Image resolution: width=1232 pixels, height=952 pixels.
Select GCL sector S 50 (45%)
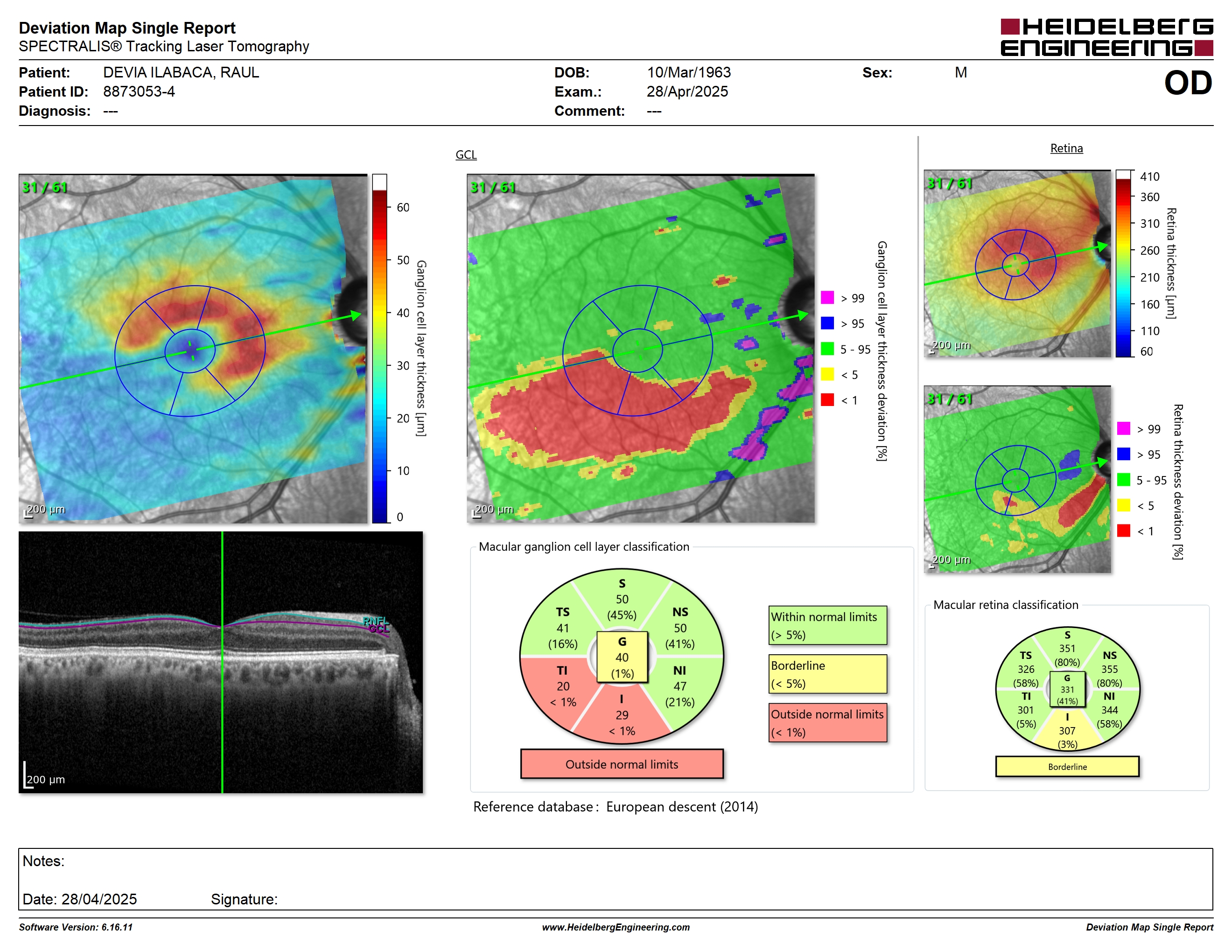coord(622,599)
